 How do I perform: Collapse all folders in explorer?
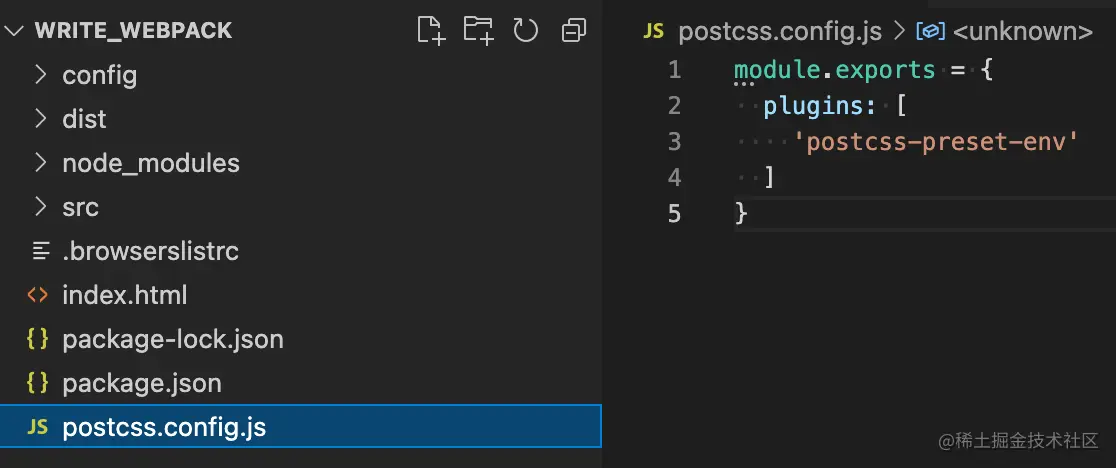(574, 30)
